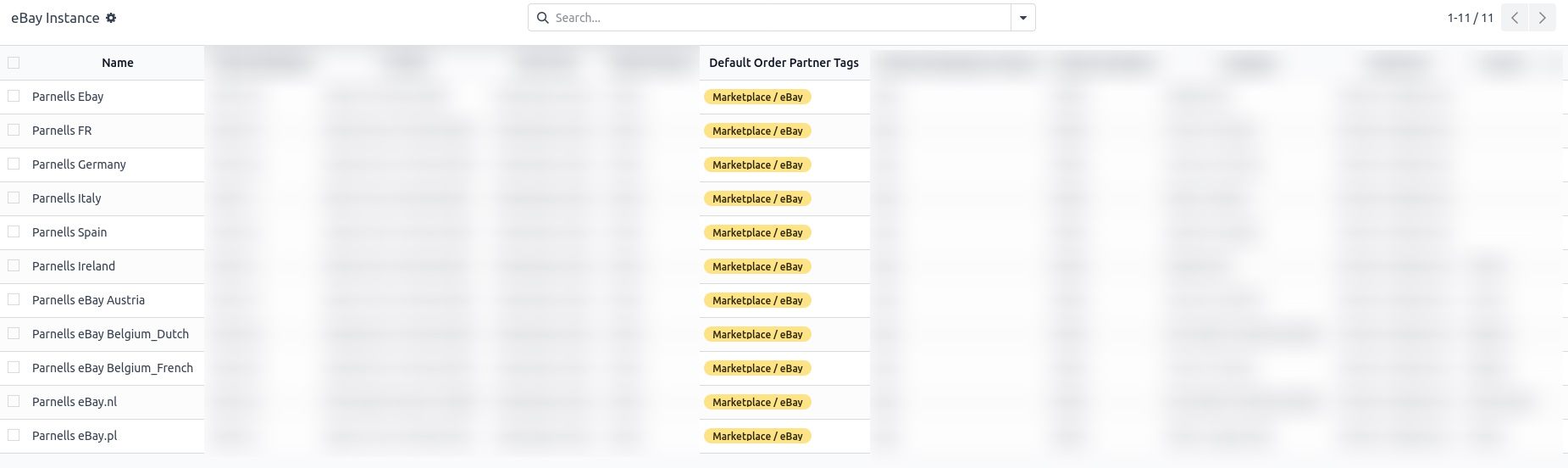The height and width of the screenshot is (468, 1568).
Task: Tick the checkbox for Parnells FR
Action: click(x=14, y=131)
